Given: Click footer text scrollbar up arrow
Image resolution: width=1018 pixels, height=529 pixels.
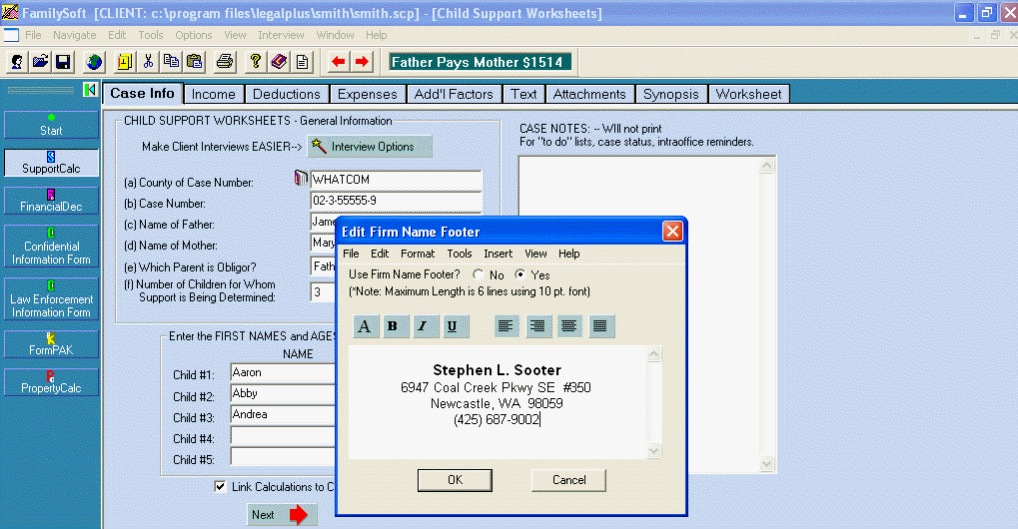Looking at the screenshot, I should point(654,354).
